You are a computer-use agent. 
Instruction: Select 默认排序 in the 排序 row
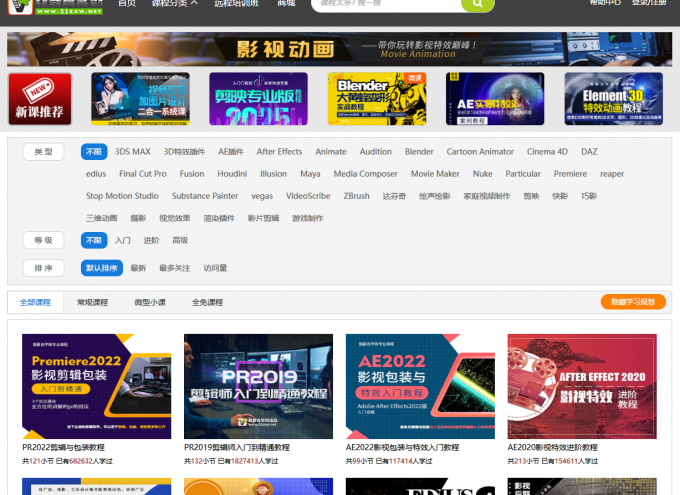click(x=102, y=268)
